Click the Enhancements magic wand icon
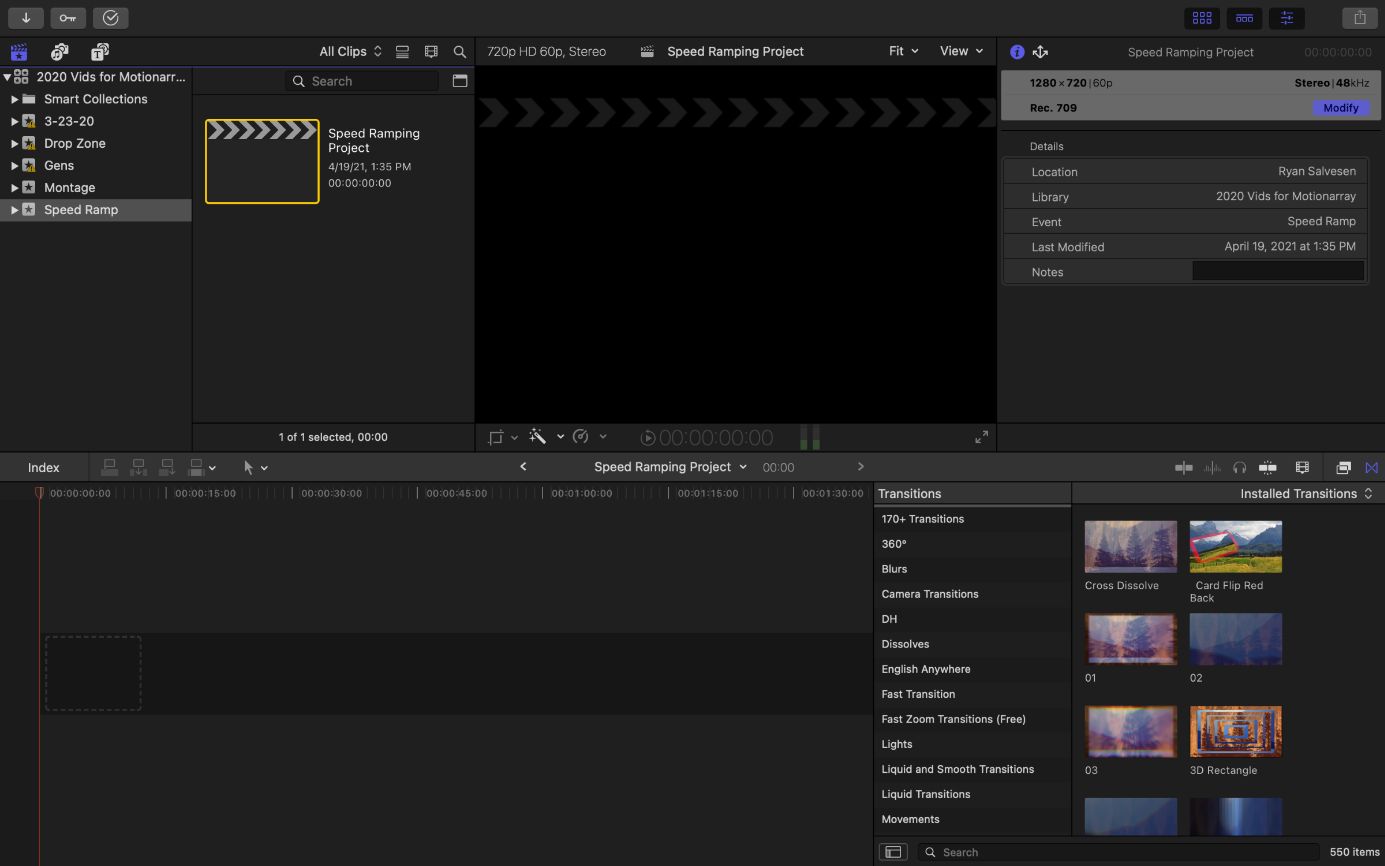This screenshot has height=866, width=1385. click(x=537, y=437)
